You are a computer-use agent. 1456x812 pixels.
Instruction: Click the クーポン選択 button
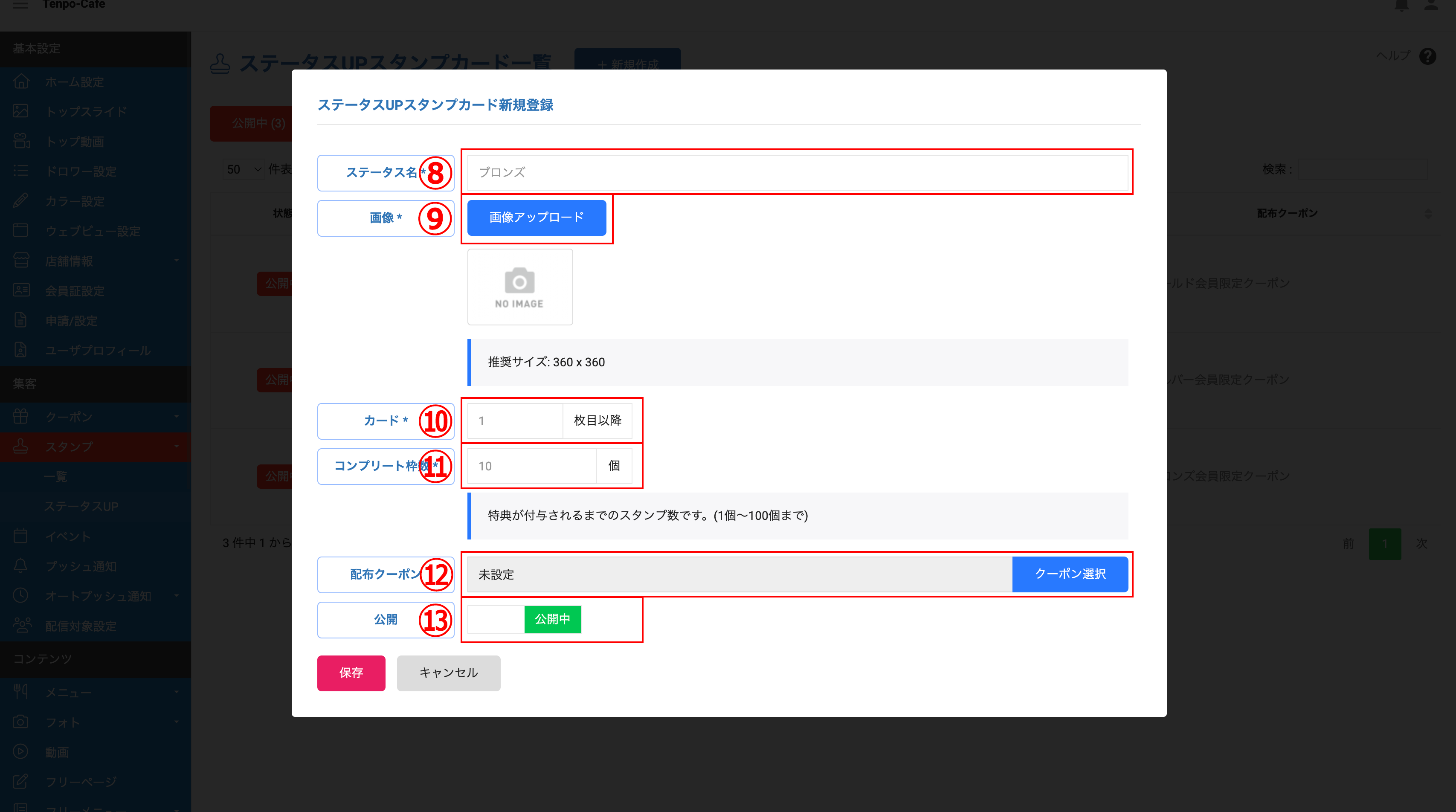click(1069, 574)
